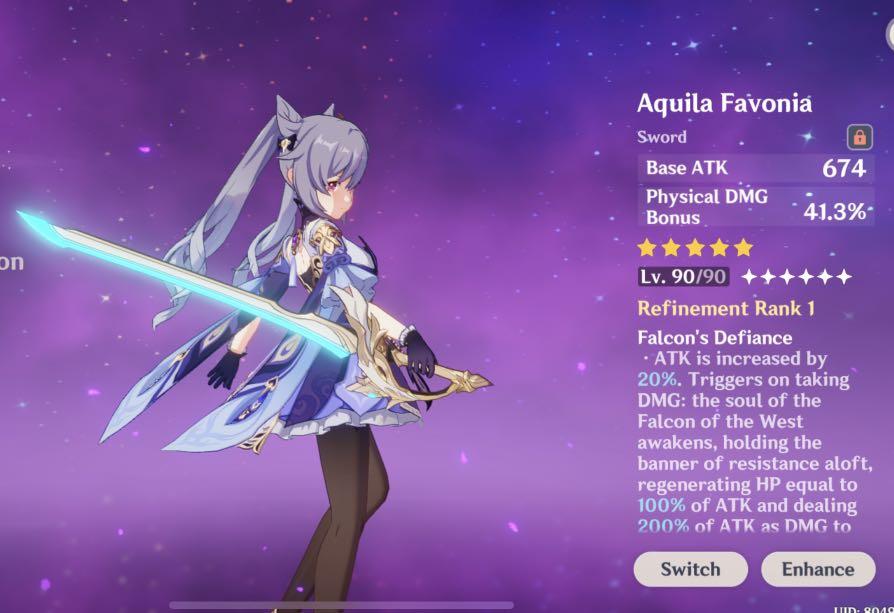Tap the Refinement Rank 1 label
894x613 pixels.
(x=726, y=308)
